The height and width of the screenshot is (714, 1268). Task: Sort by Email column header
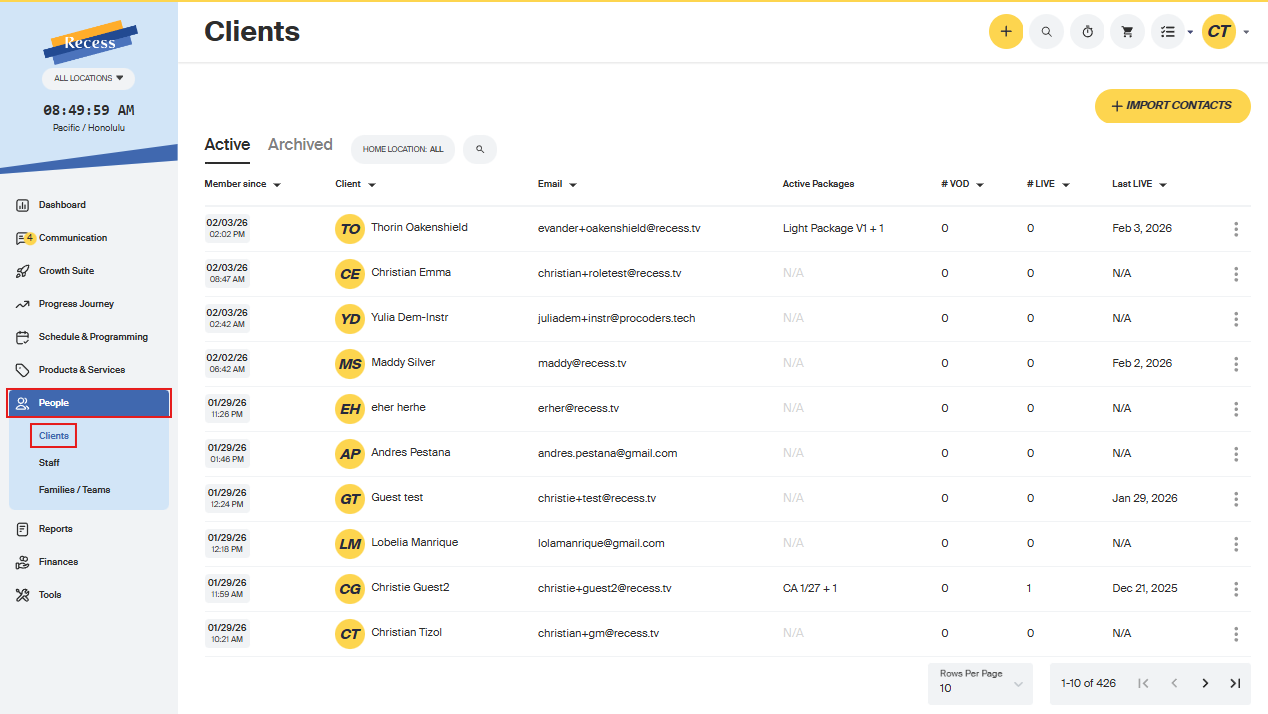(557, 184)
